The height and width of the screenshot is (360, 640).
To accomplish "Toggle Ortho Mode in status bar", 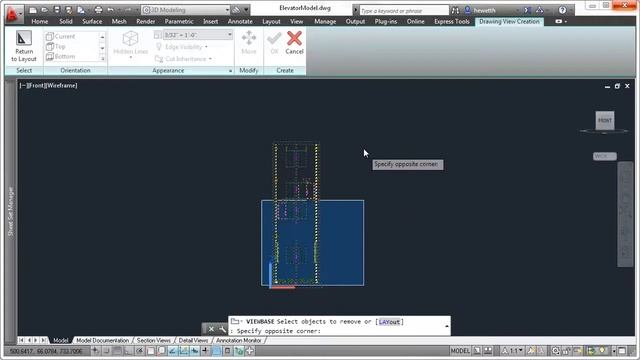I will point(129,351).
